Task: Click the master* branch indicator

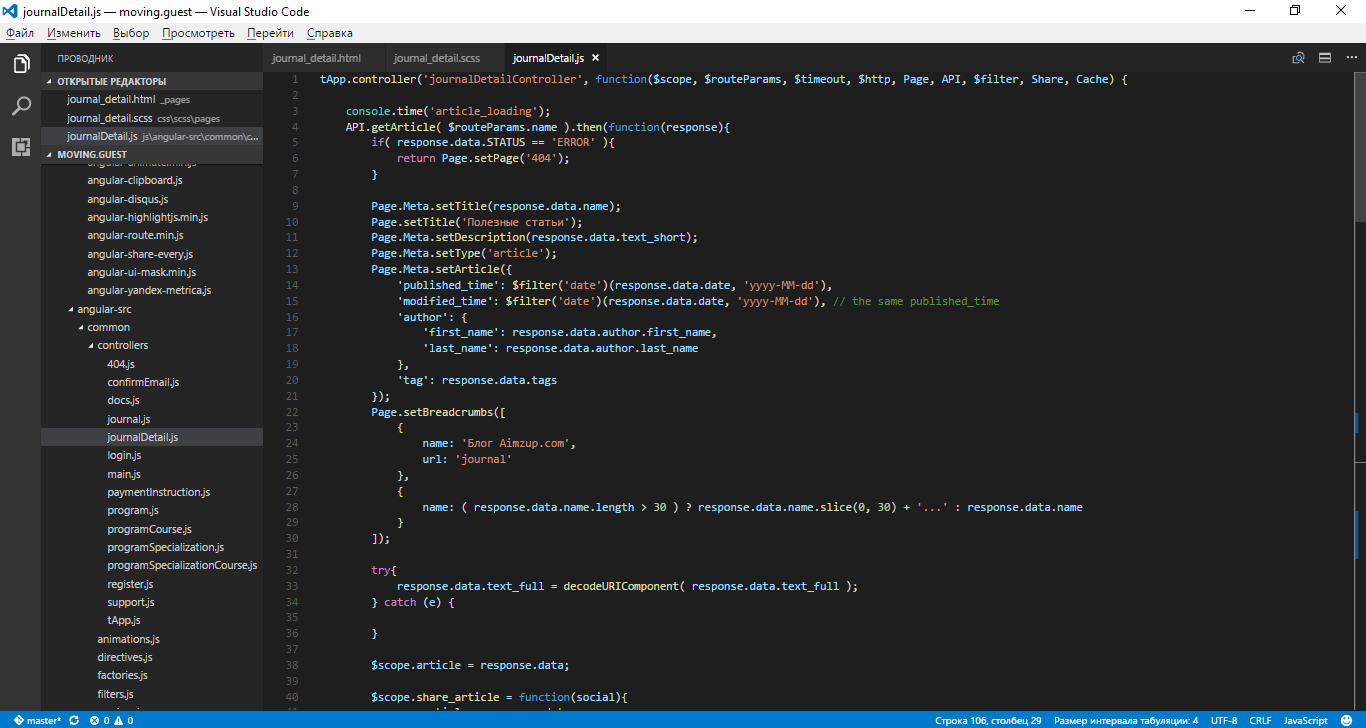Action: coord(38,720)
